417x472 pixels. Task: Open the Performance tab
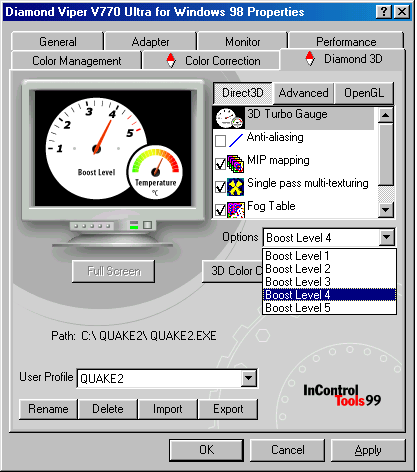346,42
